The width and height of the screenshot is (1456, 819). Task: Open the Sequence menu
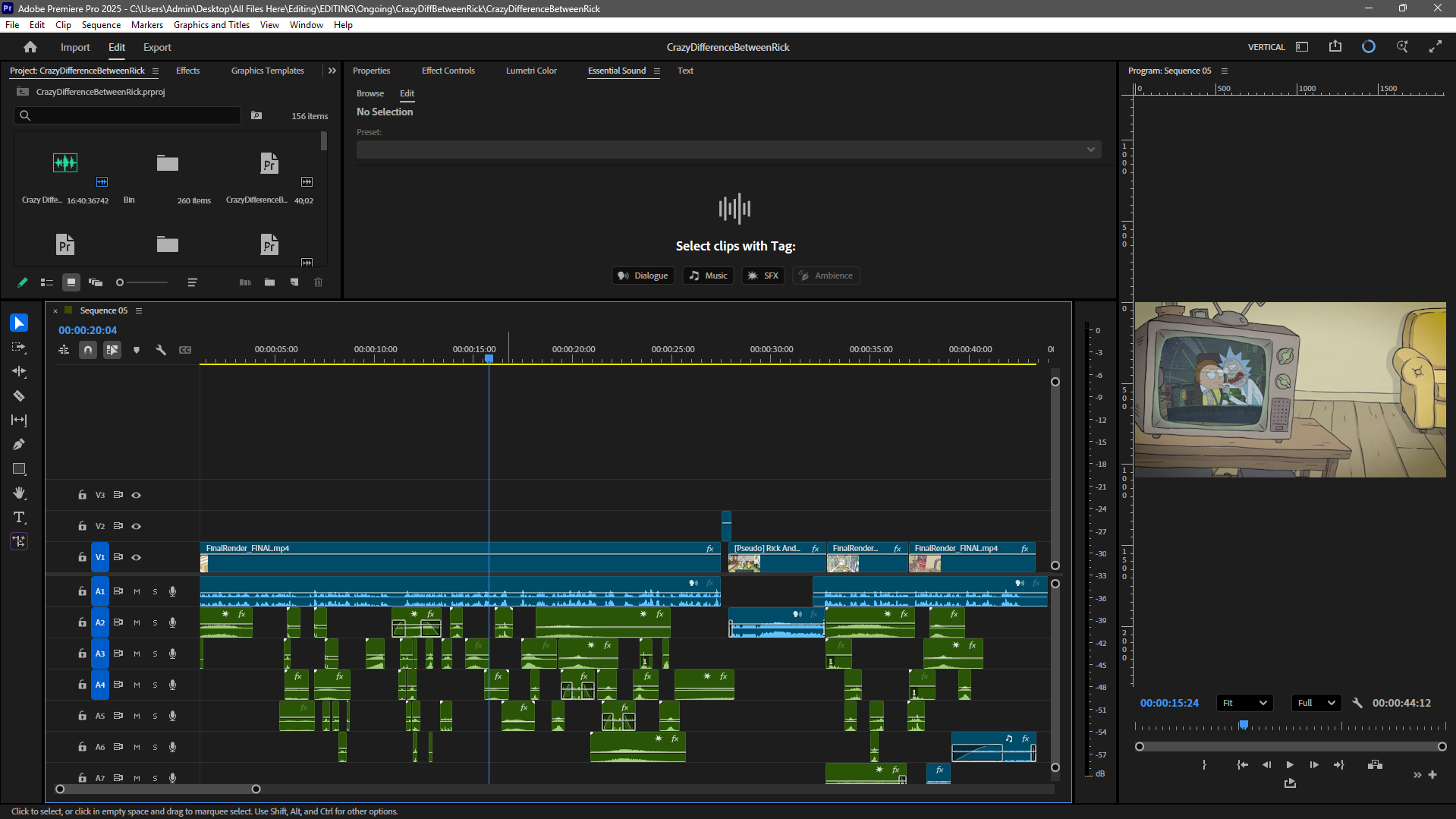coord(101,25)
